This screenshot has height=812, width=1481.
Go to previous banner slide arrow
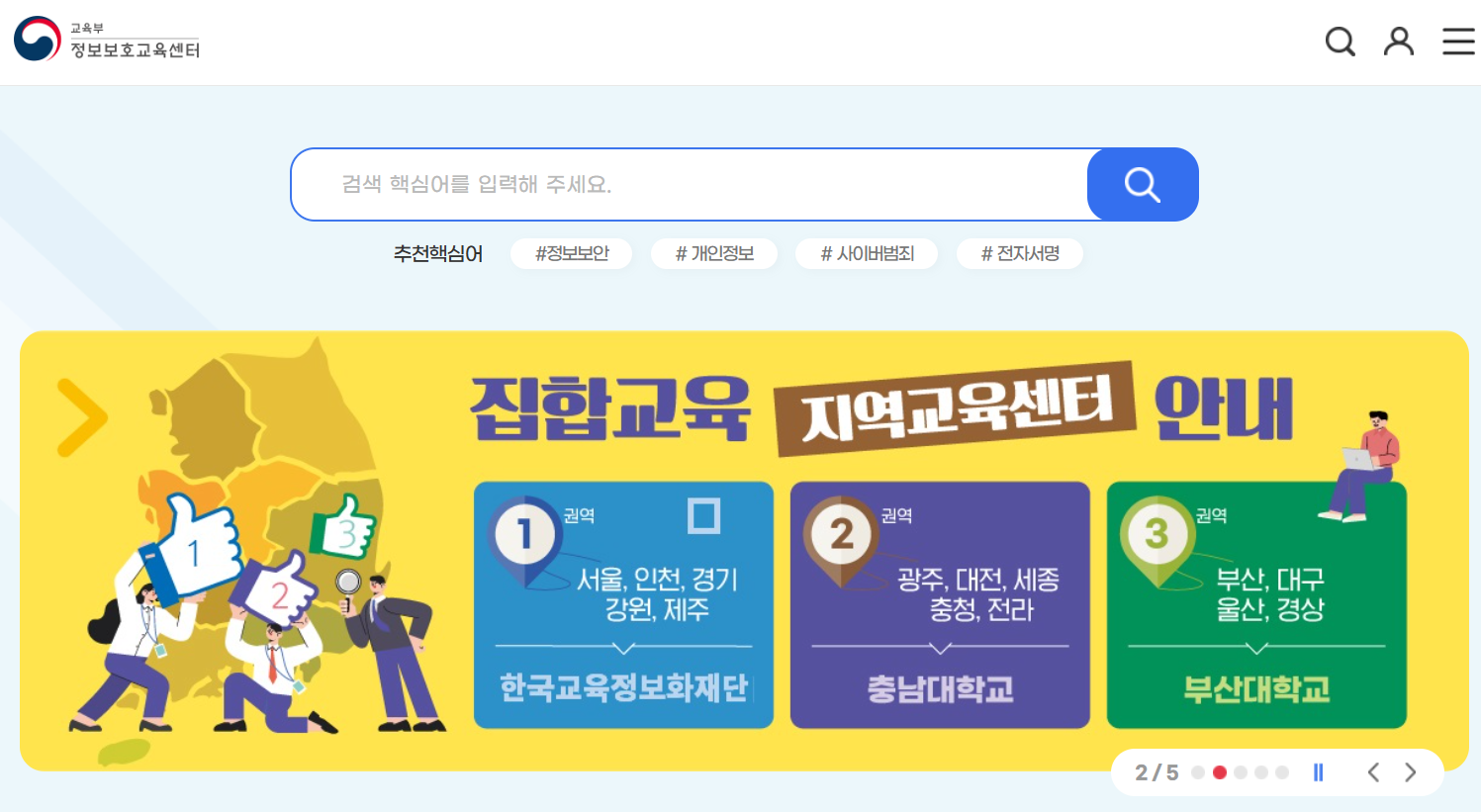pos(1373,772)
